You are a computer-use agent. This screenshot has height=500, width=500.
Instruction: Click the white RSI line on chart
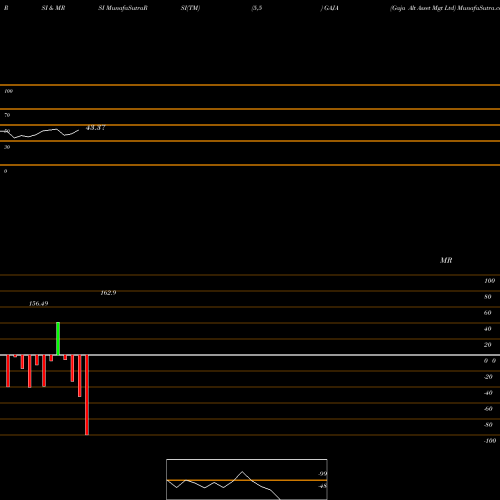point(39,133)
